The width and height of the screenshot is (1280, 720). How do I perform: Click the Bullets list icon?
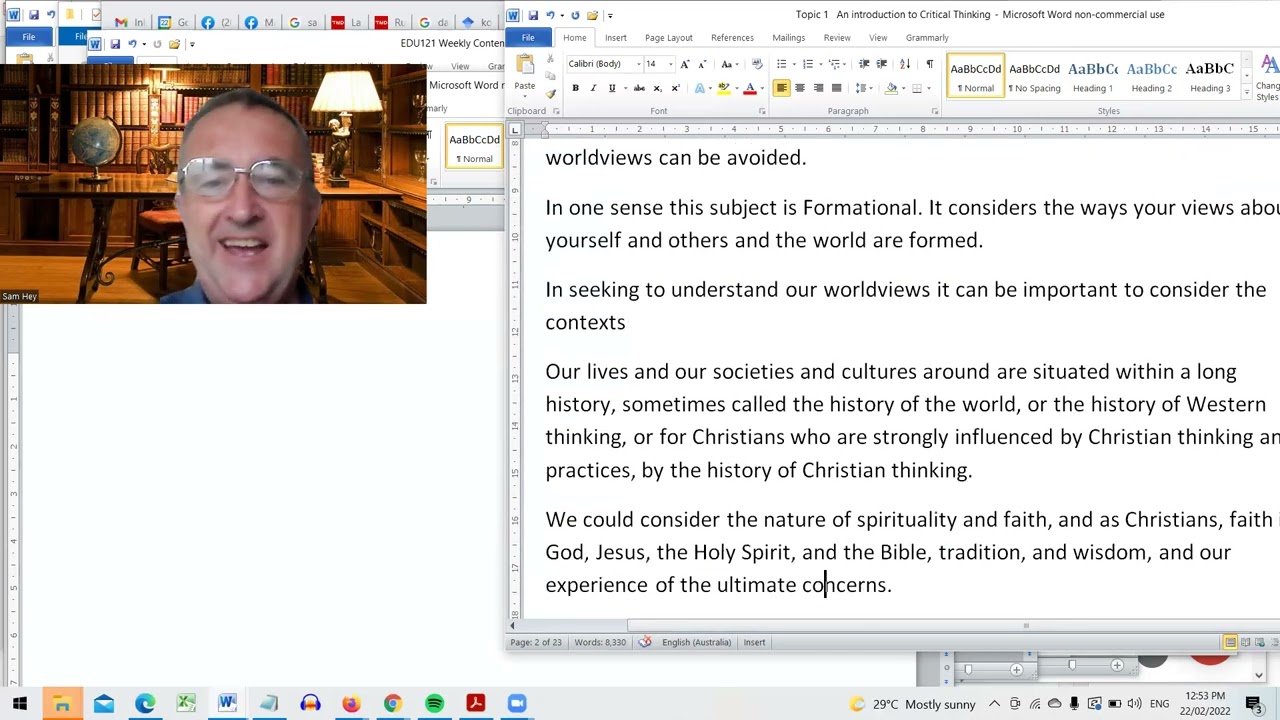[780, 64]
